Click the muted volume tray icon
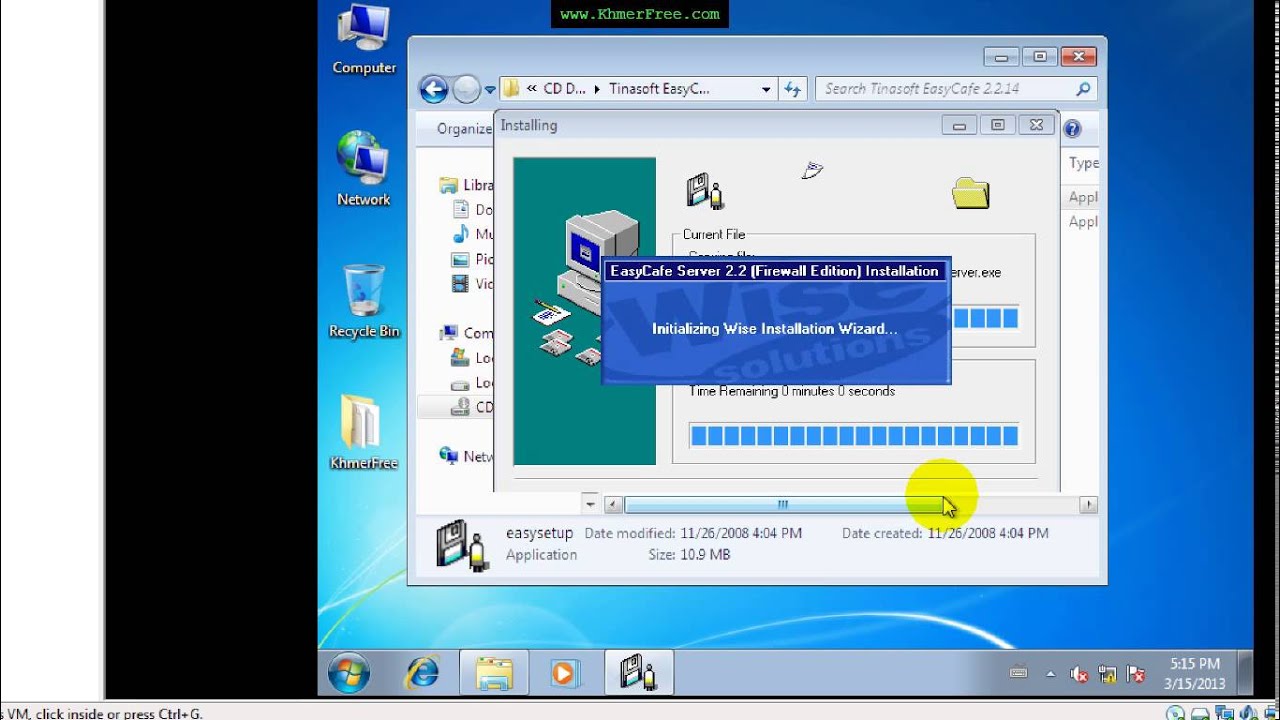The width and height of the screenshot is (1280, 720). coord(1079,674)
